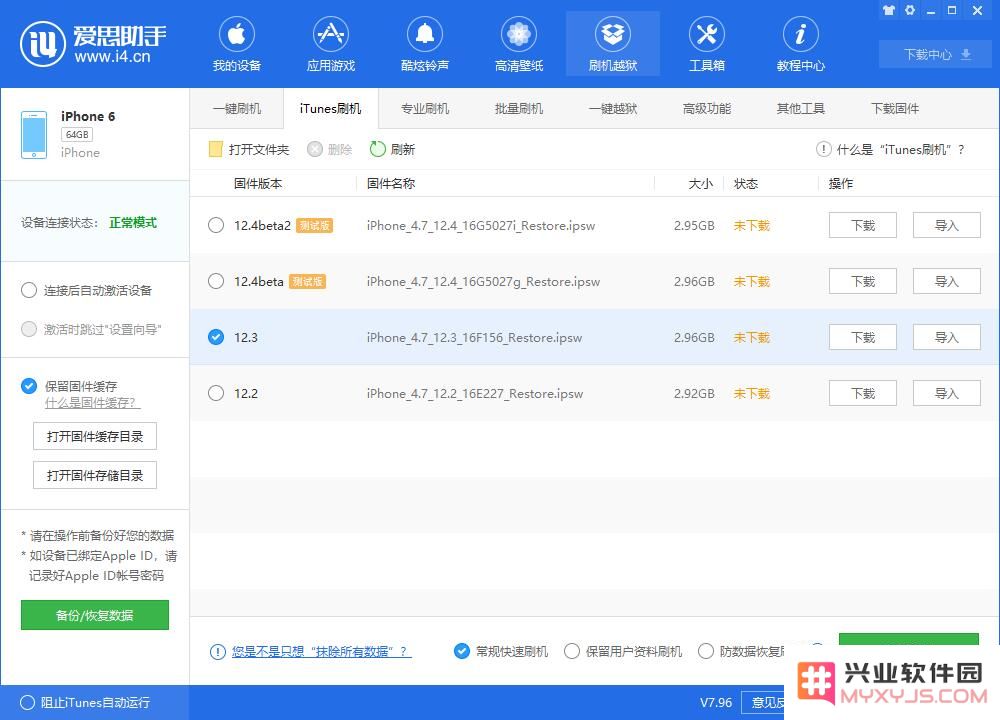
Task: Toggle 保留固件缓存 checkbox
Action: pyautogui.click(x=29, y=386)
